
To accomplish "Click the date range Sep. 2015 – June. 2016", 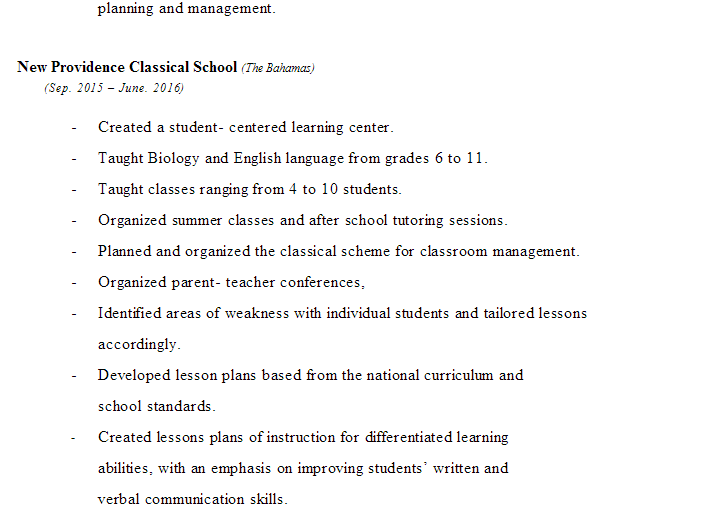I will (x=114, y=88).
